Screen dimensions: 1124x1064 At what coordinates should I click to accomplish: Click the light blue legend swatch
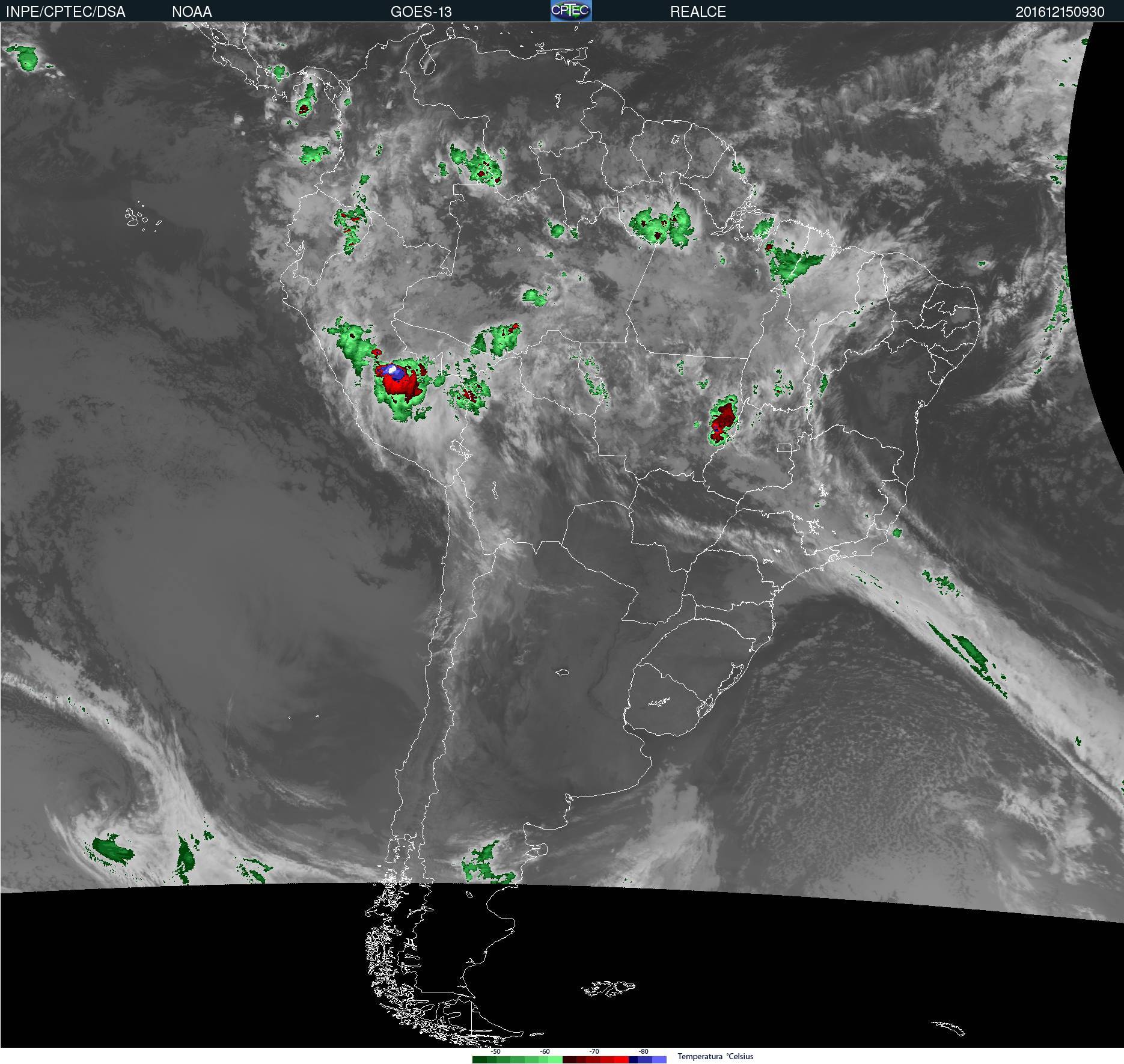coord(659,1060)
